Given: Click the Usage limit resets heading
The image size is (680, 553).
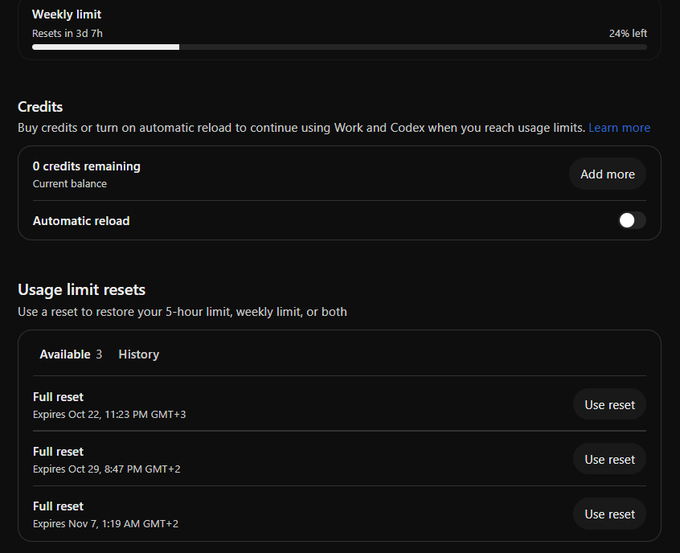Looking at the screenshot, I should (82, 289).
